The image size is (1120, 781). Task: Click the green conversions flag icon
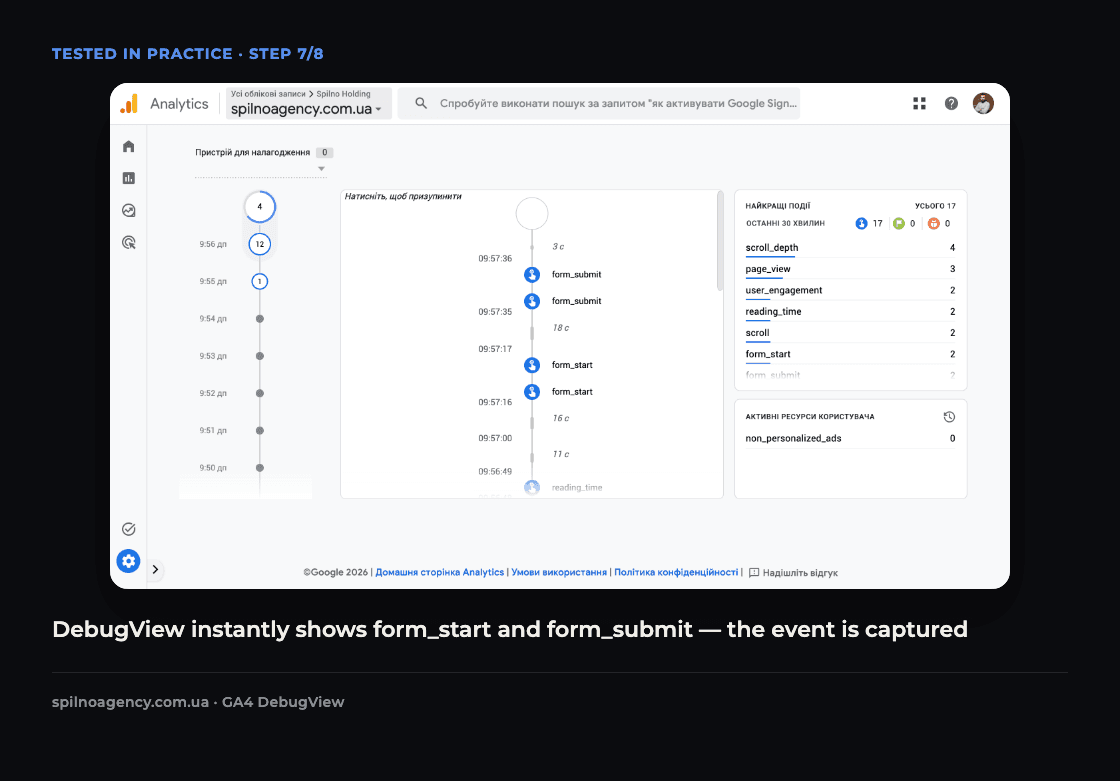(x=899, y=224)
